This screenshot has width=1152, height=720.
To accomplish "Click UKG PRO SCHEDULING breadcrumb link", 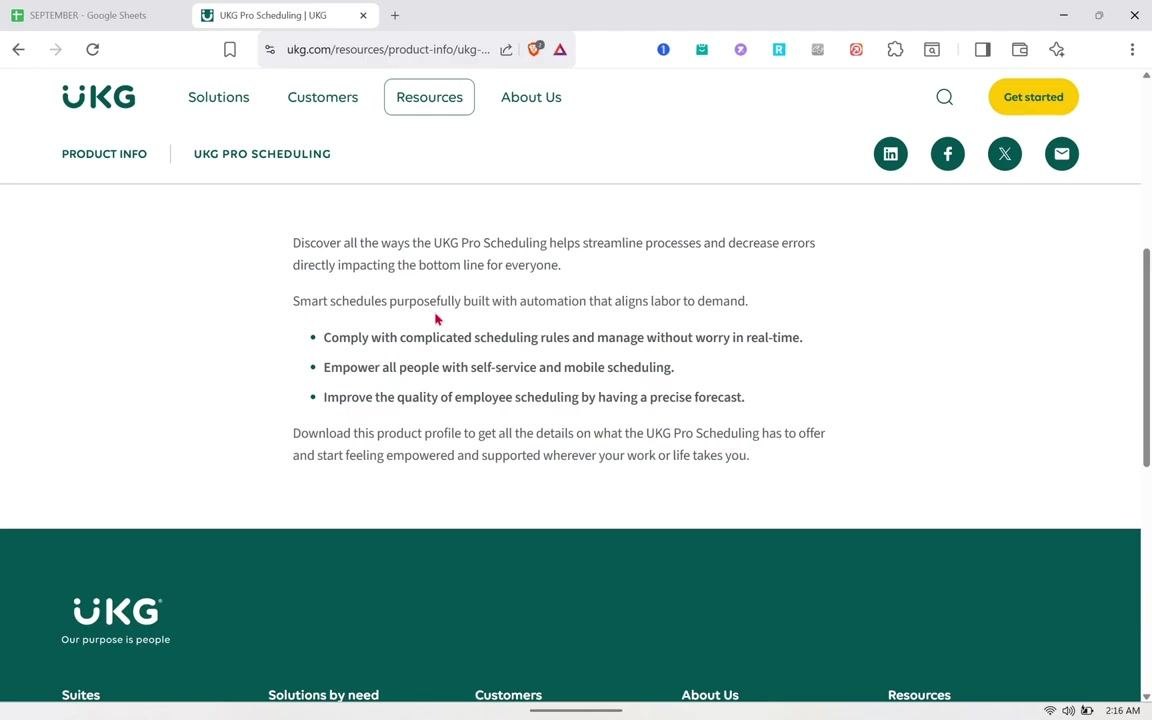I will [262, 154].
